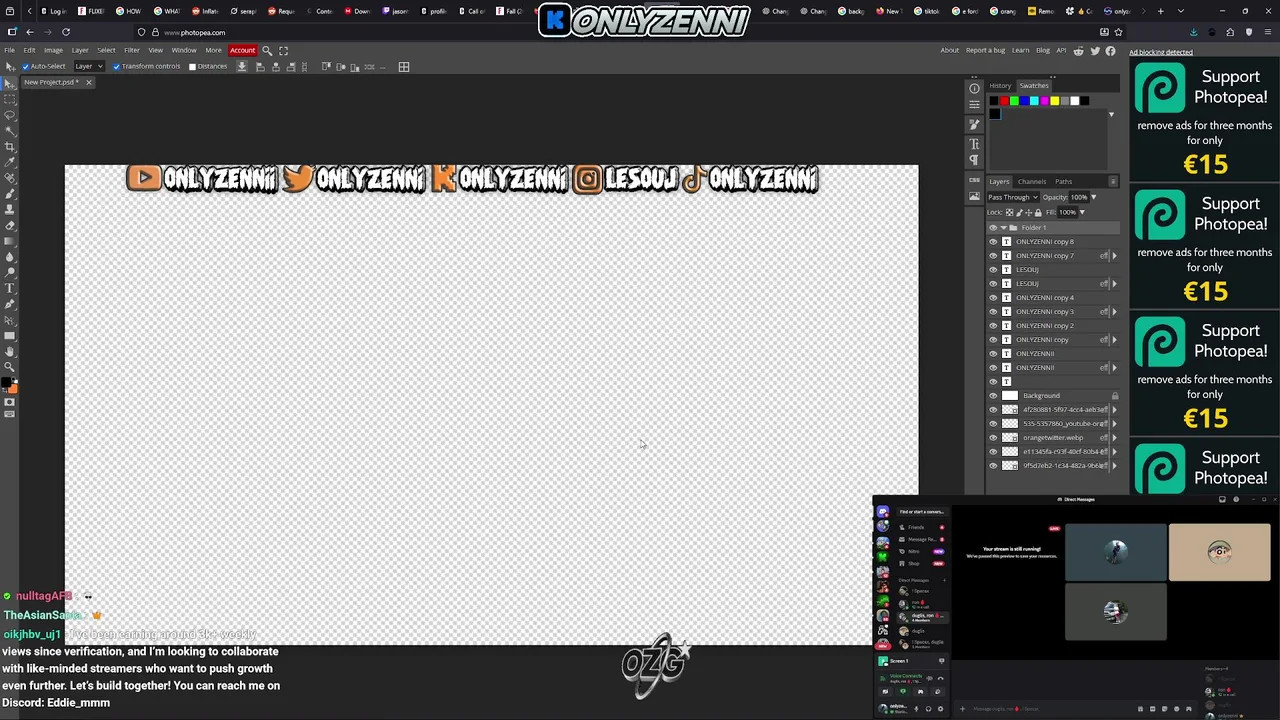Screen dimensions: 1280x720
Task: Open the Pass Through blend mode dropdown
Action: coord(1013,197)
